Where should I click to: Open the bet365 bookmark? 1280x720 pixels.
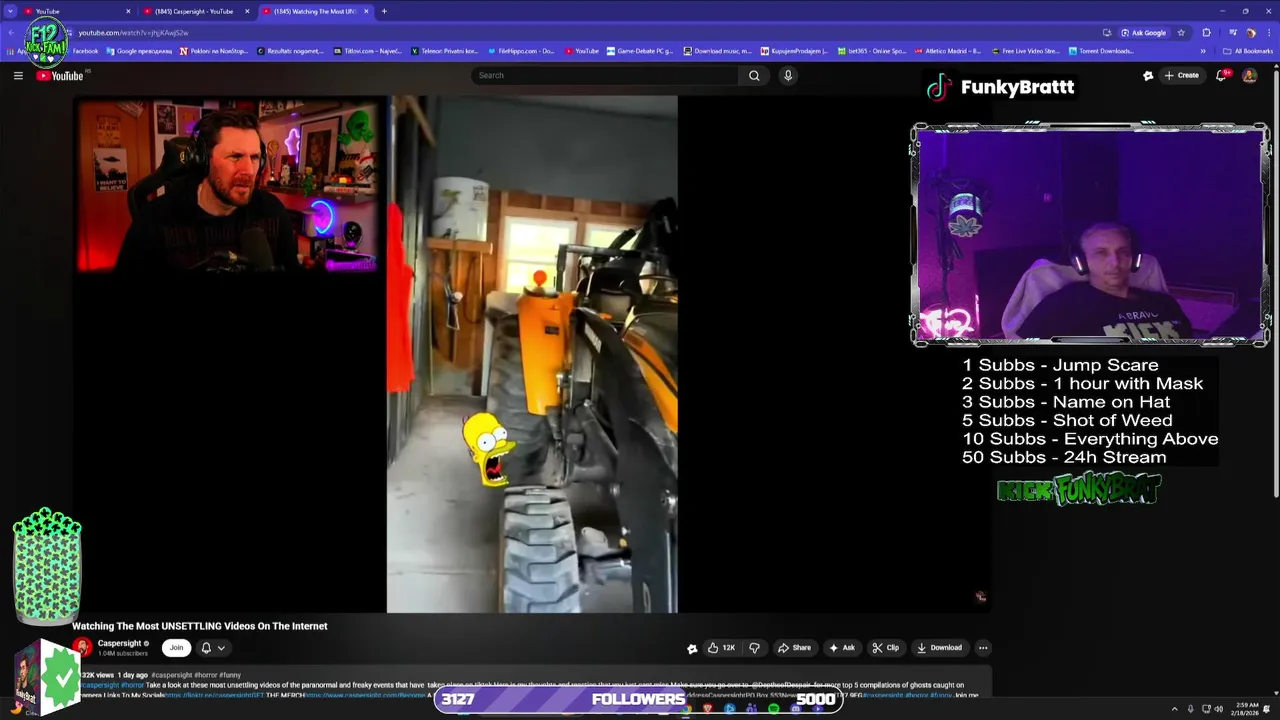872,51
